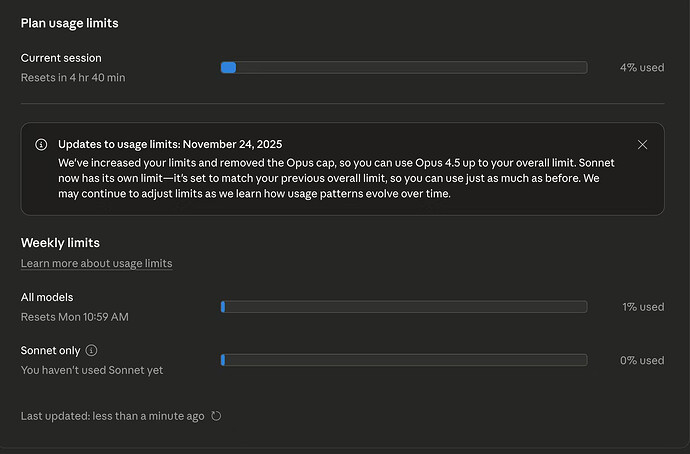690x454 pixels.
Task: Click the Resets in 4 hr 40 min text
Action: [73, 77]
